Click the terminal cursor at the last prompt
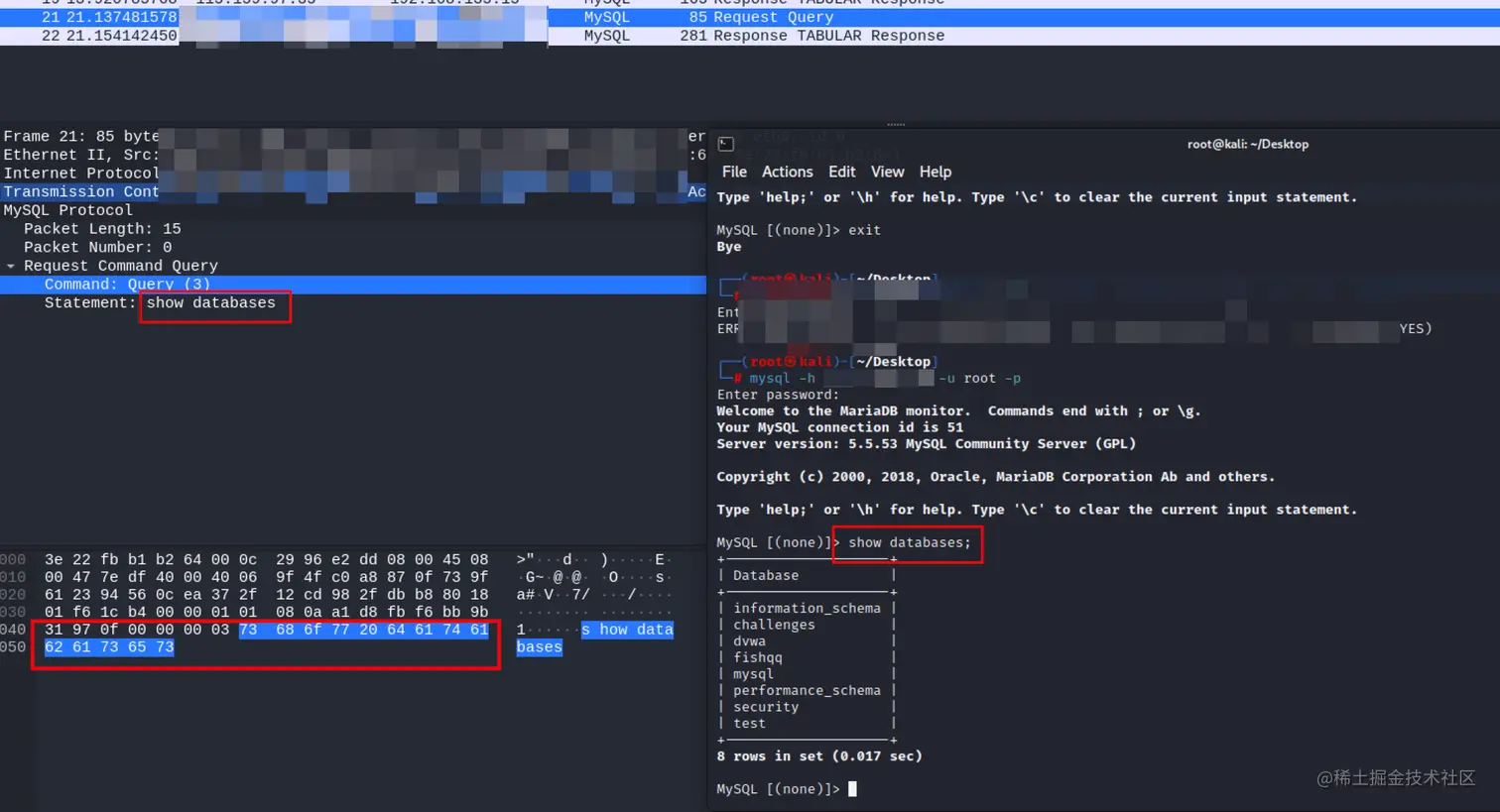Viewport: 1500px width, 812px height. coord(852,789)
